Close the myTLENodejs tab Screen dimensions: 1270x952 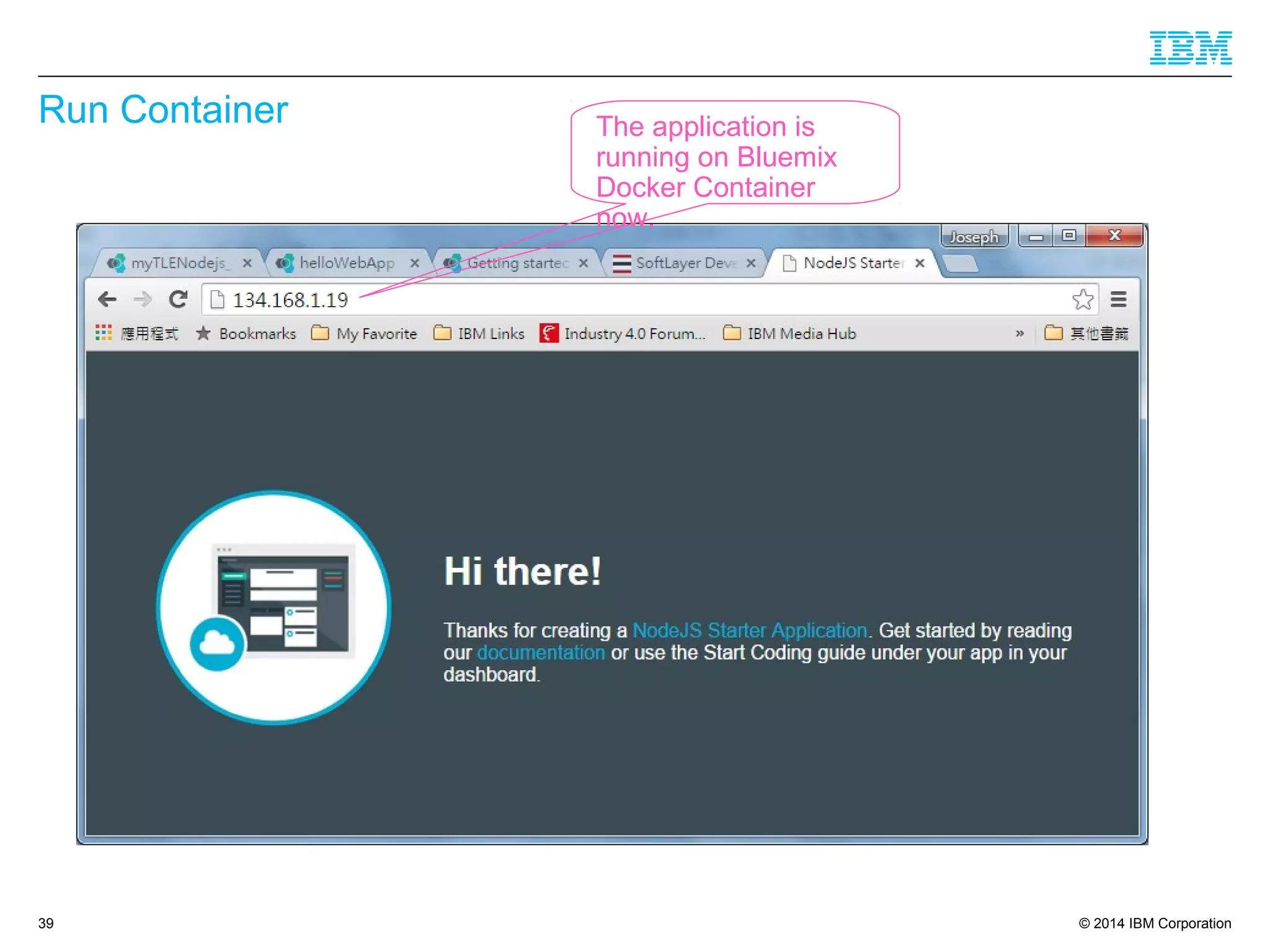pyautogui.click(x=247, y=263)
